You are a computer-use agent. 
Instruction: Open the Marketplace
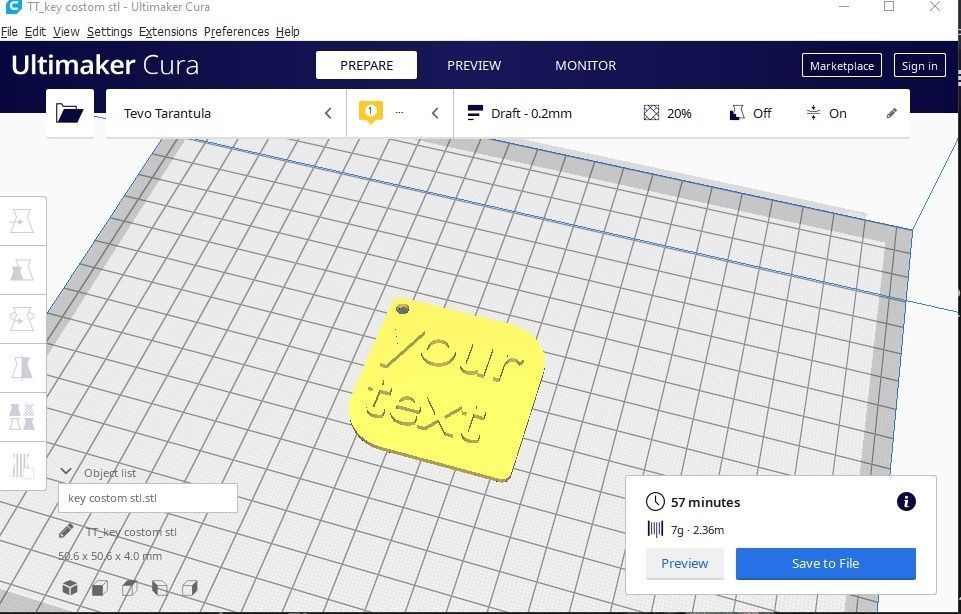(x=841, y=66)
